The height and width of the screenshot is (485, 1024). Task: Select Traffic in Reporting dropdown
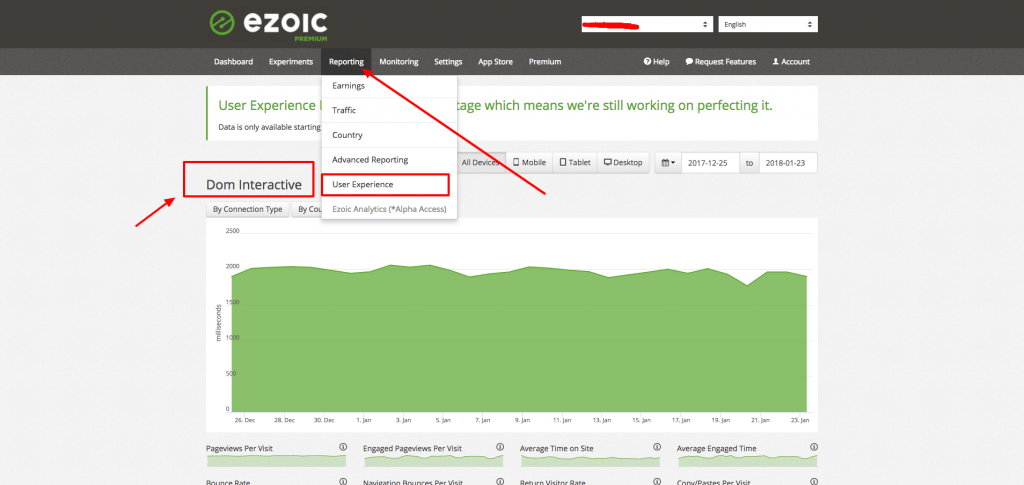(x=389, y=110)
